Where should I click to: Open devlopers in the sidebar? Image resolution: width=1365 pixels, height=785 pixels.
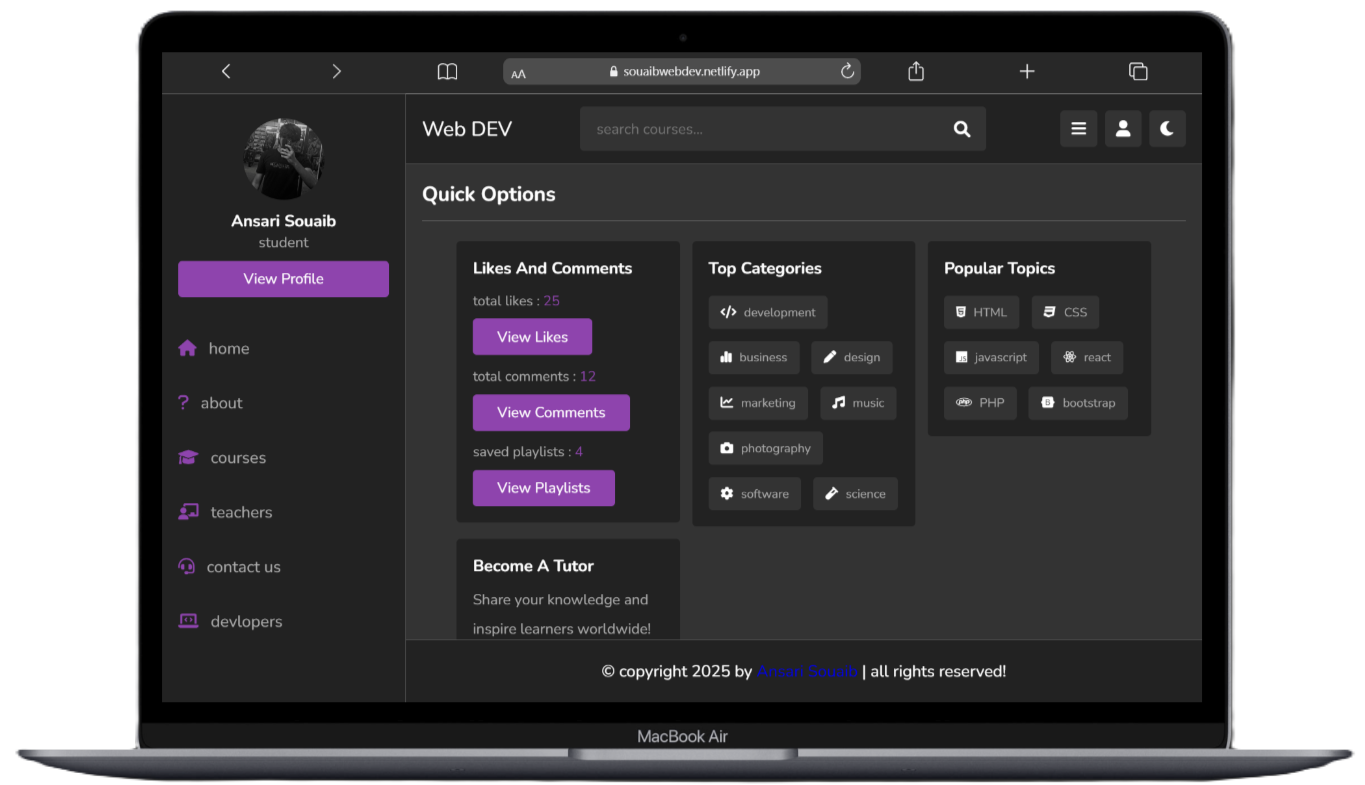click(230, 621)
